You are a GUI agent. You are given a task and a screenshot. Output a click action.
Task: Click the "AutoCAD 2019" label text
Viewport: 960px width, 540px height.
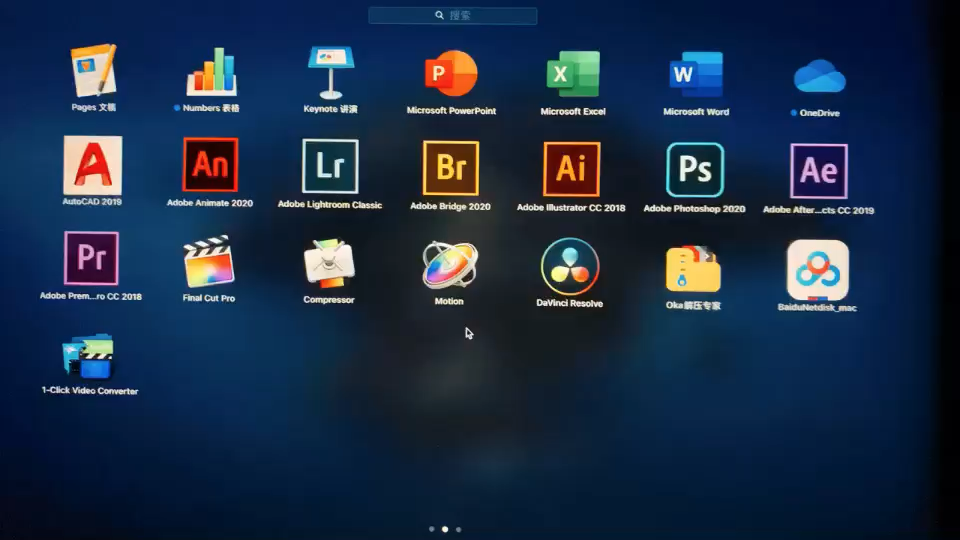pyautogui.click(x=92, y=201)
